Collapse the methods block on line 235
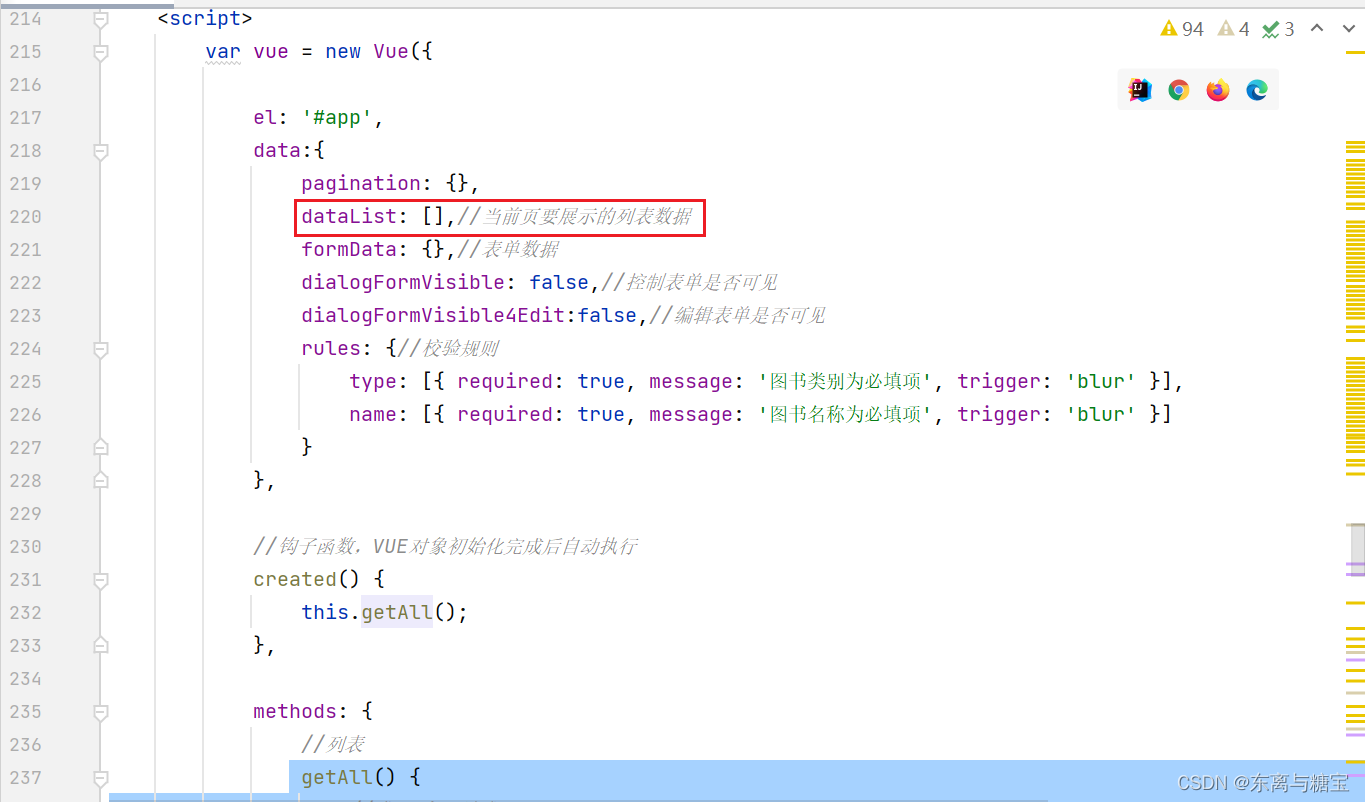 pyautogui.click(x=100, y=712)
